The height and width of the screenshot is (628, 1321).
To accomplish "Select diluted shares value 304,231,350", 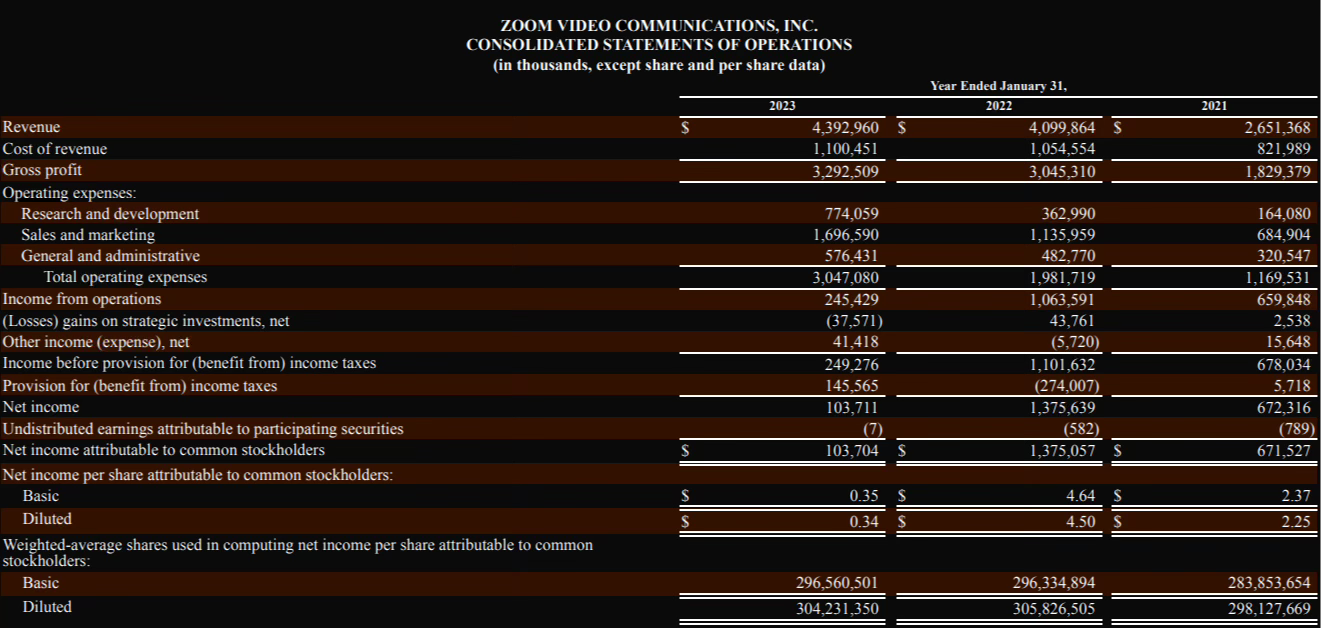I will (837, 608).
